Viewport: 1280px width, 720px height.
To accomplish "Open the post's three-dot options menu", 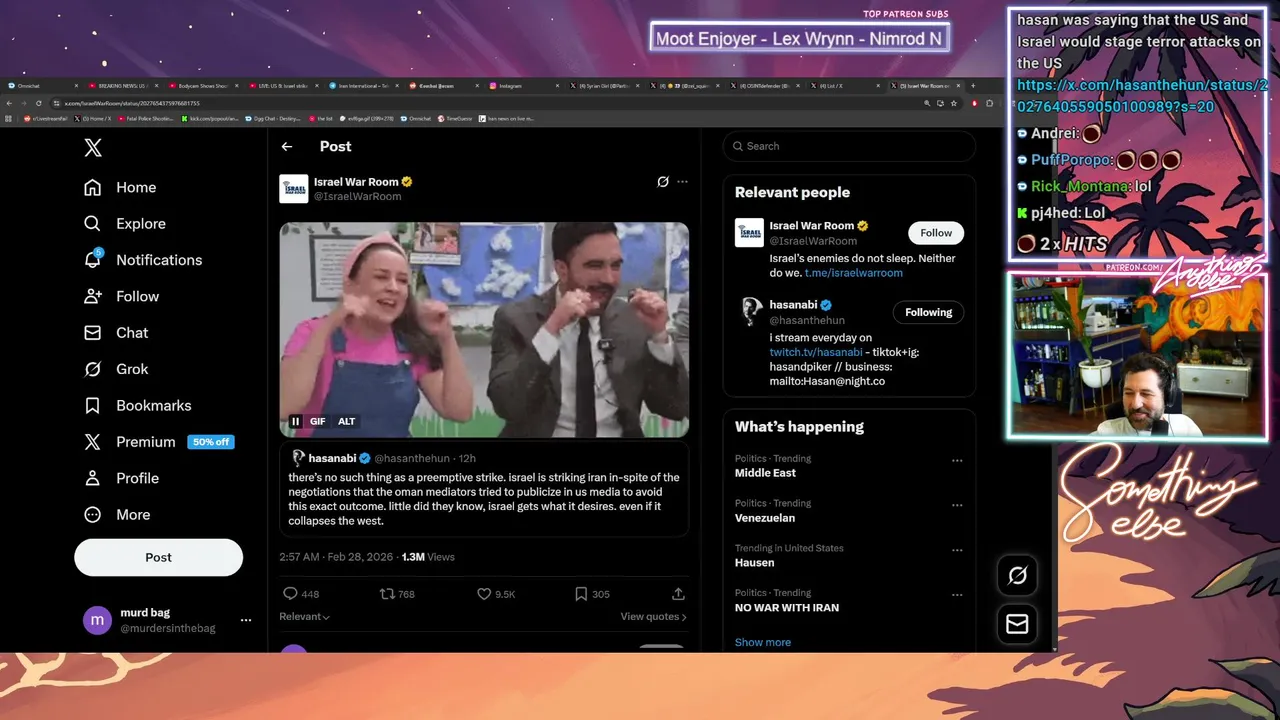I will (682, 182).
